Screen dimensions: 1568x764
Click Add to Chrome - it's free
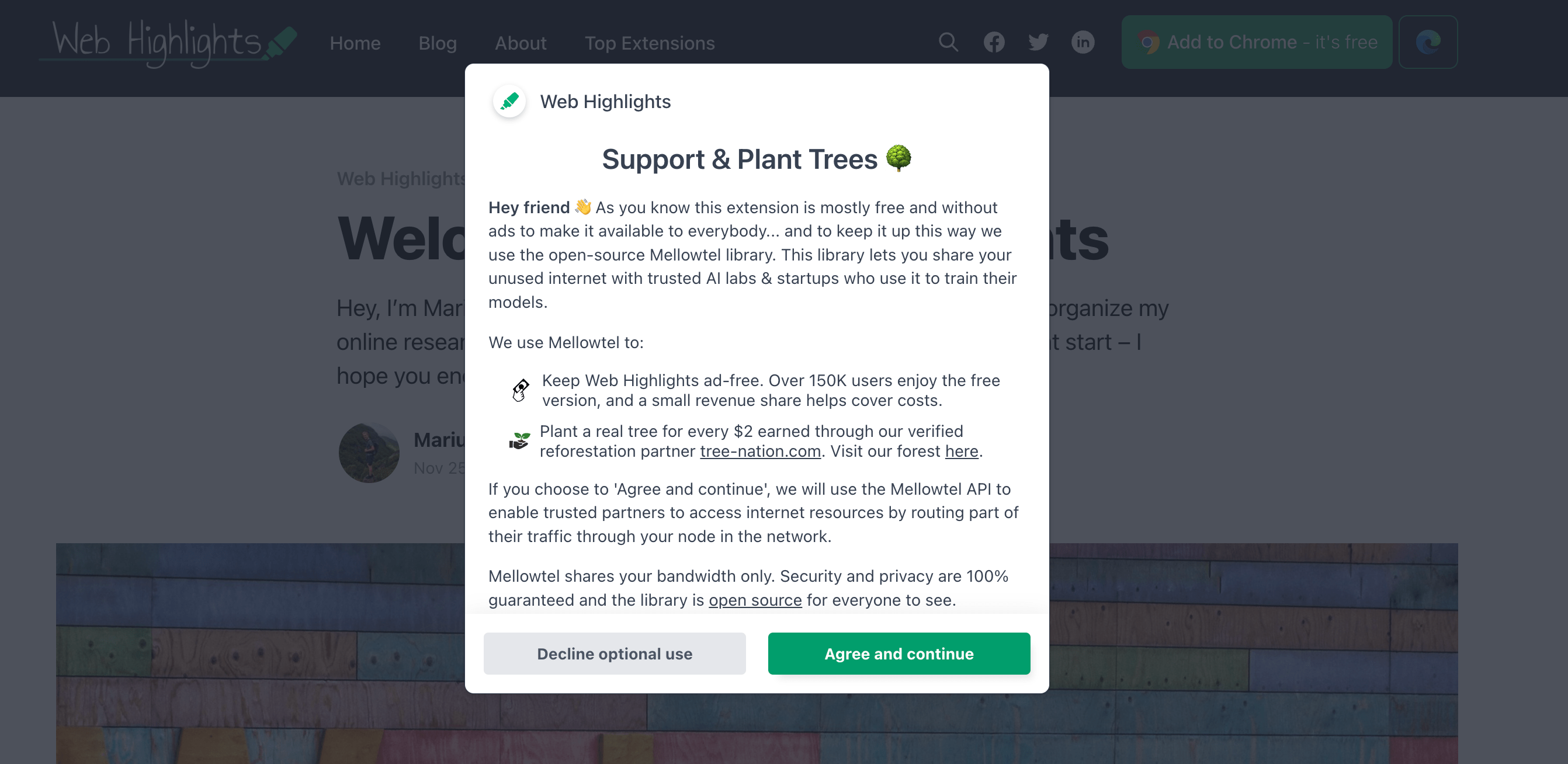pyautogui.click(x=1257, y=42)
